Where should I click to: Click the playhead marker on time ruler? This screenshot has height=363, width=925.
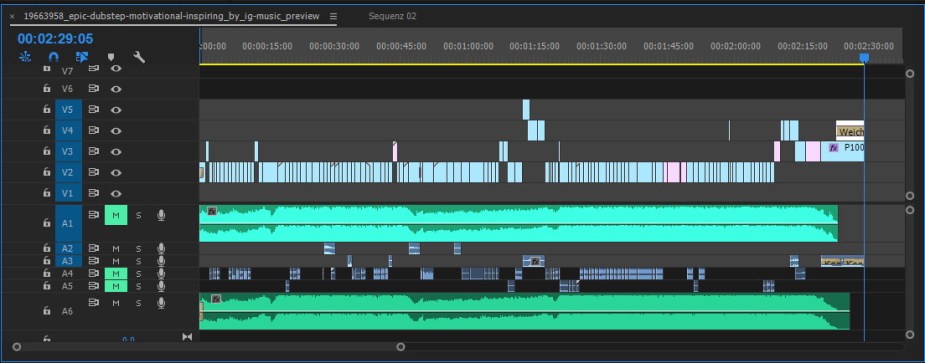click(x=864, y=57)
